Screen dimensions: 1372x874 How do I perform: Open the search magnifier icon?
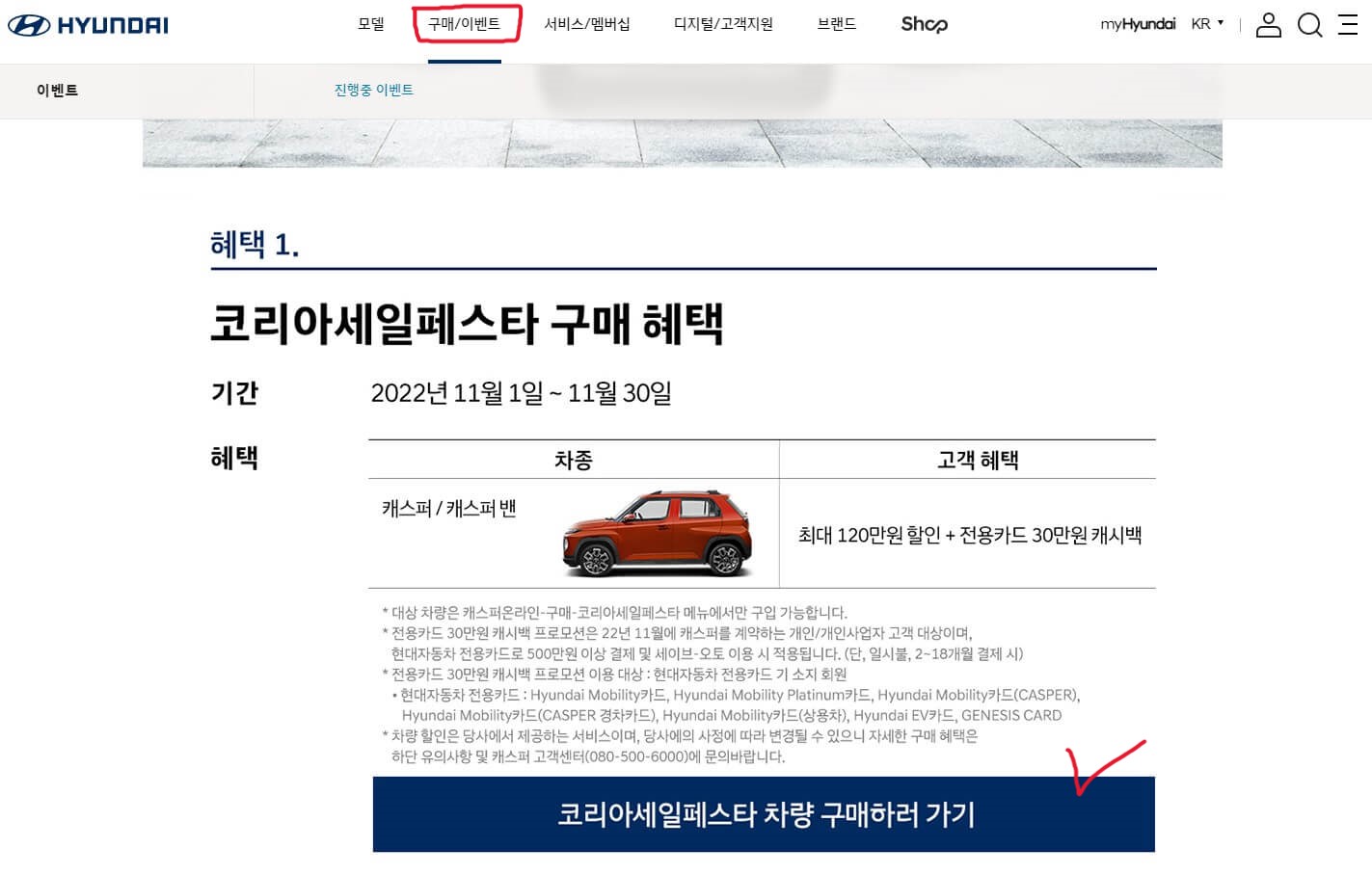1309,25
